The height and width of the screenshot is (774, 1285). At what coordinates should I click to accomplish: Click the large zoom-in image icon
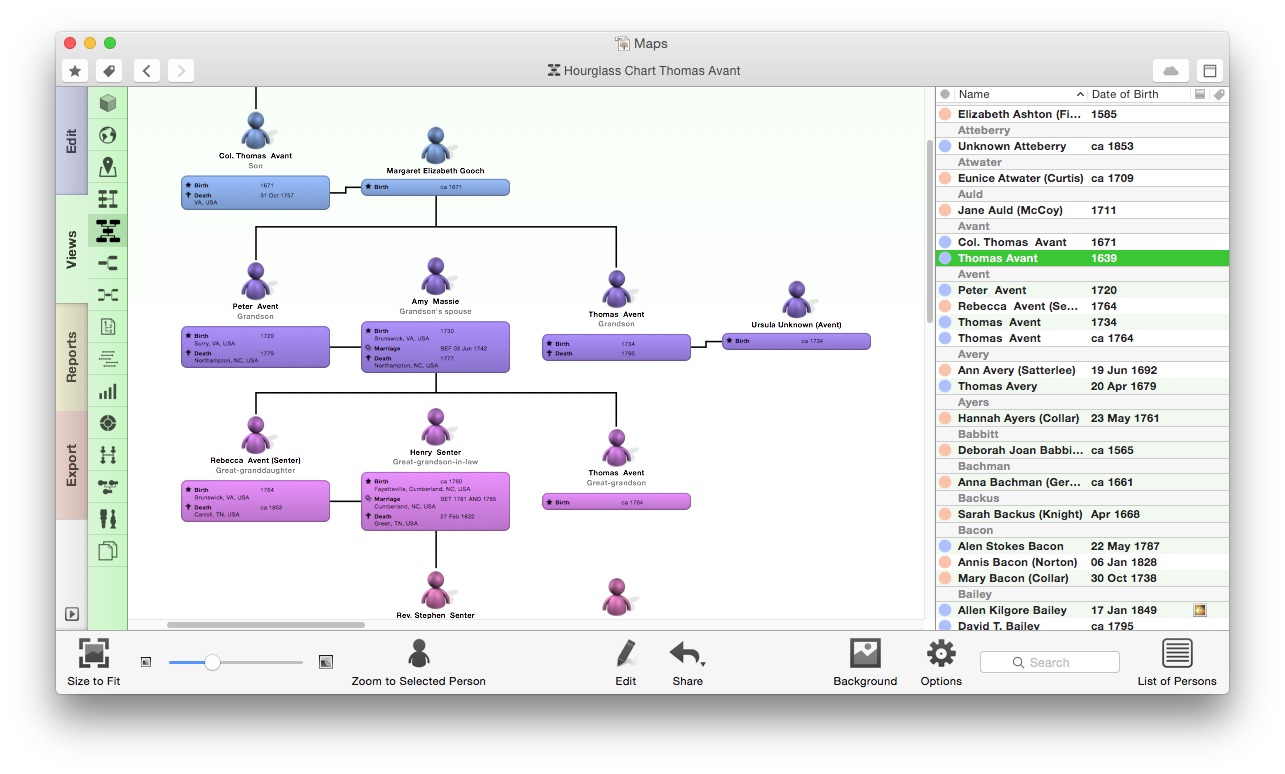click(x=325, y=662)
